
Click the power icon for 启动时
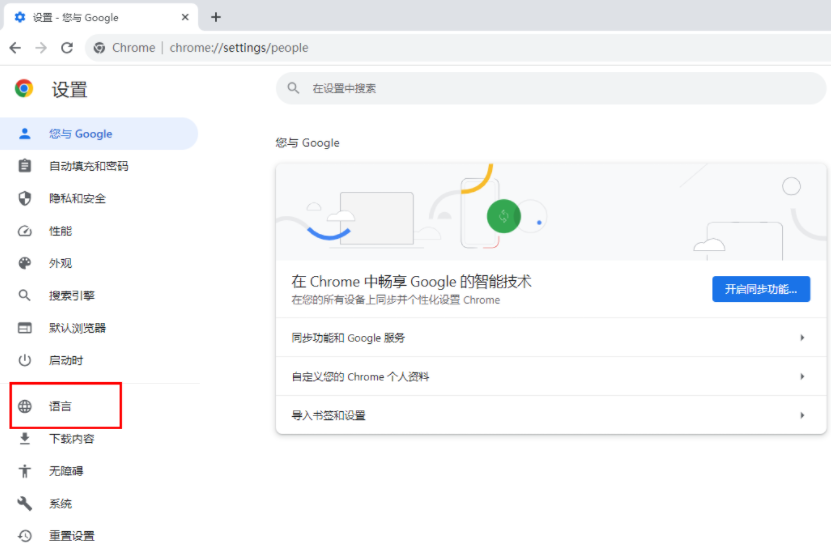24,360
